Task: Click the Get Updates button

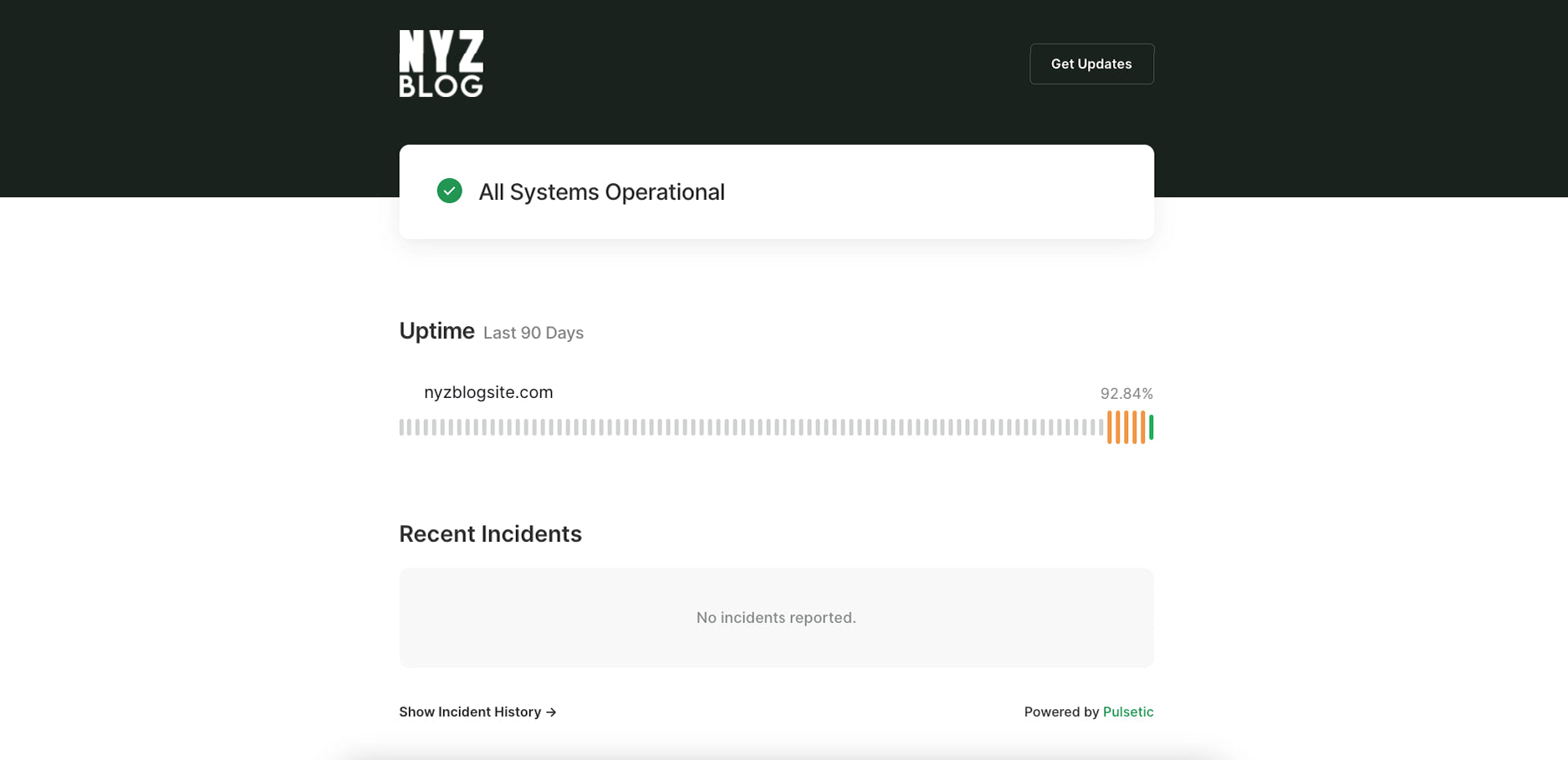Action: [x=1091, y=64]
